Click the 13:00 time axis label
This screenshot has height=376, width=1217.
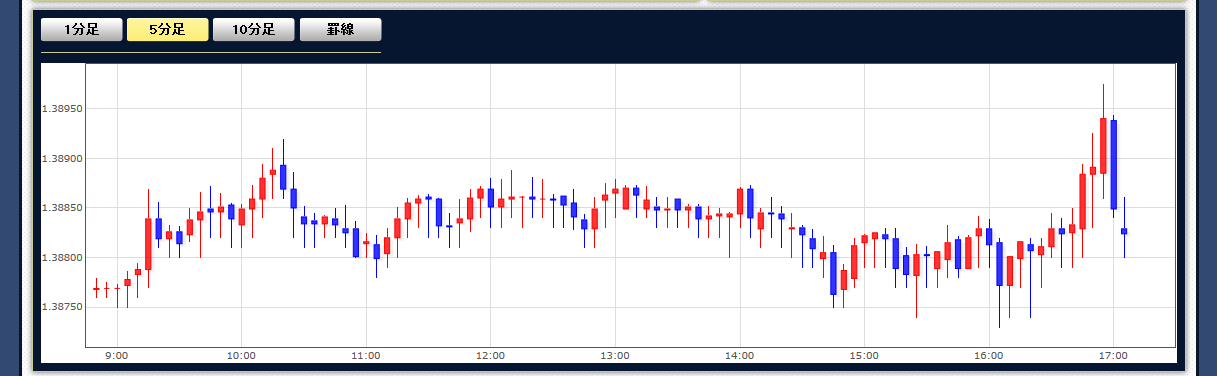tap(615, 356)
